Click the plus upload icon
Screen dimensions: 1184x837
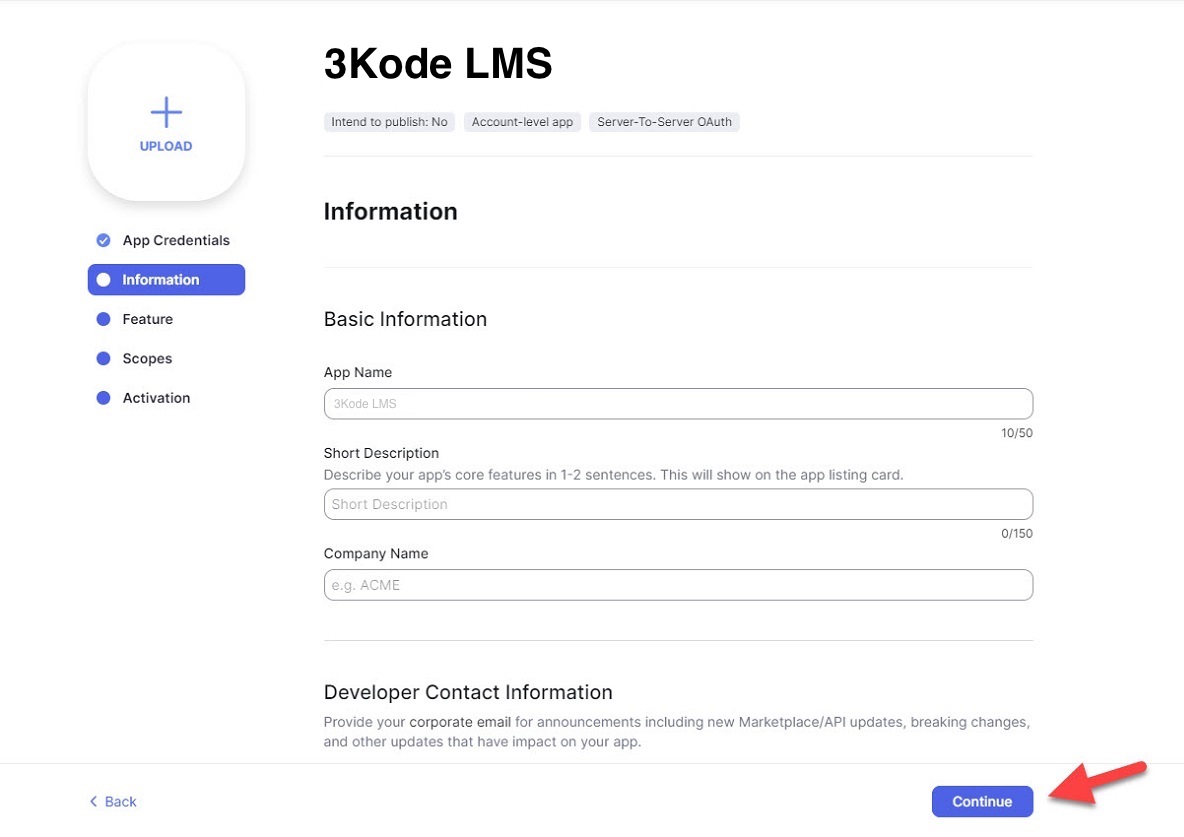[x=166, y=112]
